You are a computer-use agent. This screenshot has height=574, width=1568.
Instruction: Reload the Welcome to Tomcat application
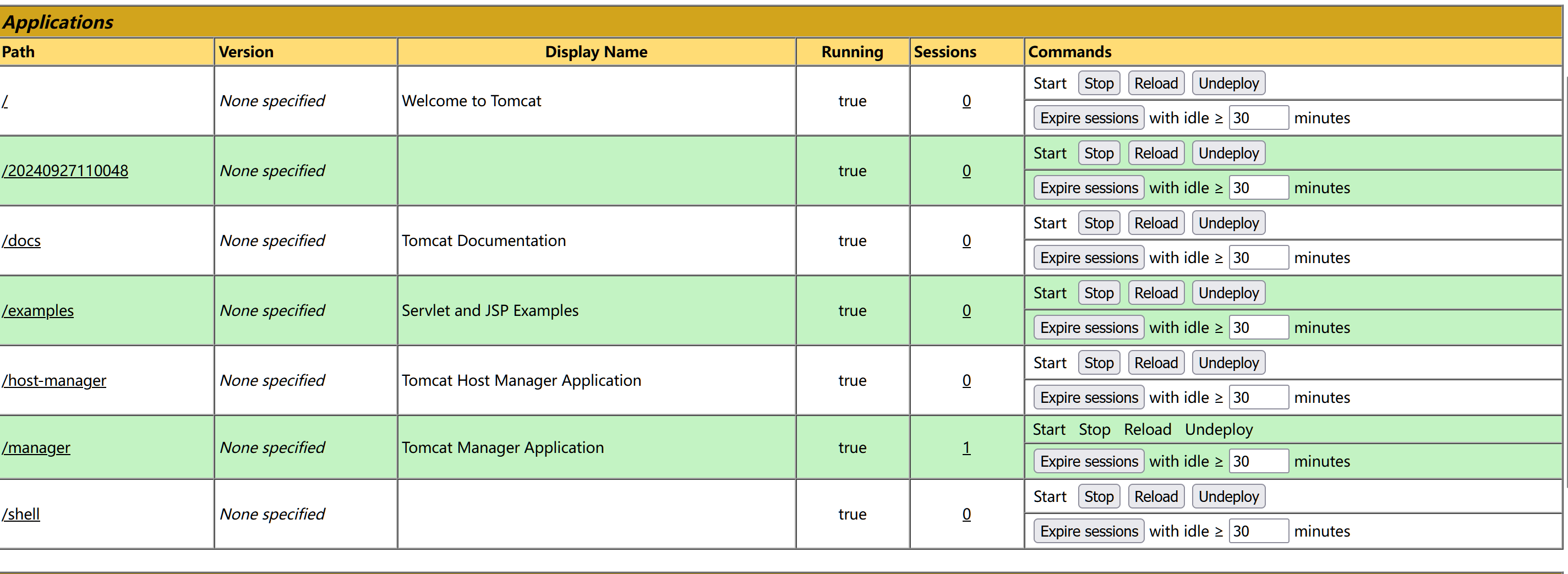tap(1156, 84)
